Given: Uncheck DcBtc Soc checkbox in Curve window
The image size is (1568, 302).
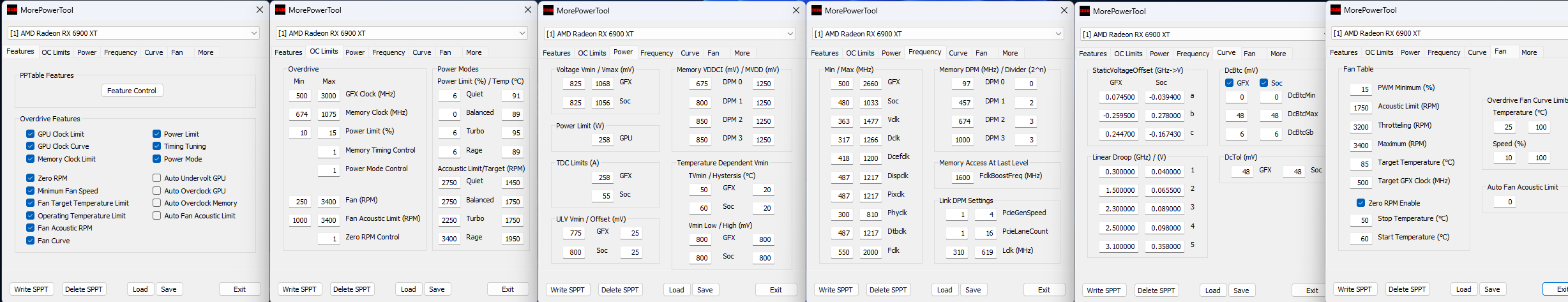Looking at the screenshot, I should [x=1263, y=83].
